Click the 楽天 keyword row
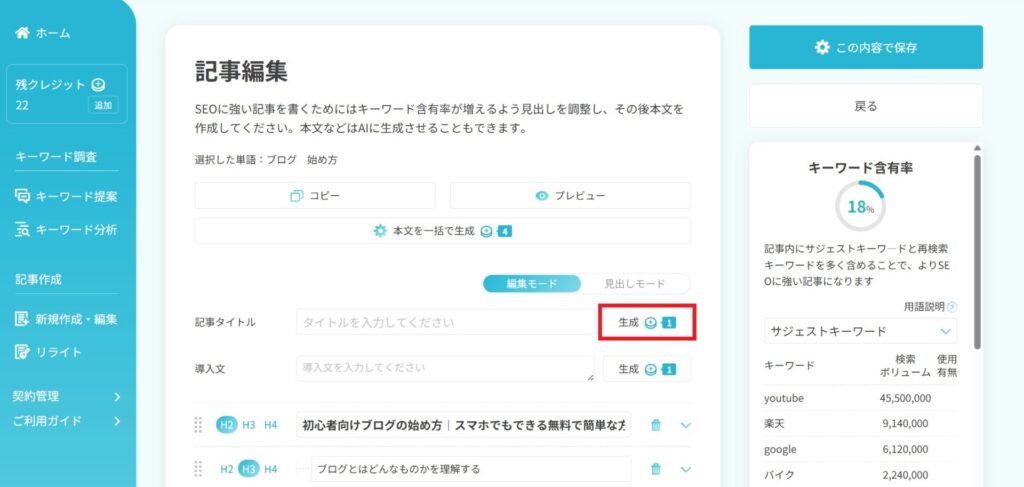This screenshot has height=487, width=1024. point(860,424)
